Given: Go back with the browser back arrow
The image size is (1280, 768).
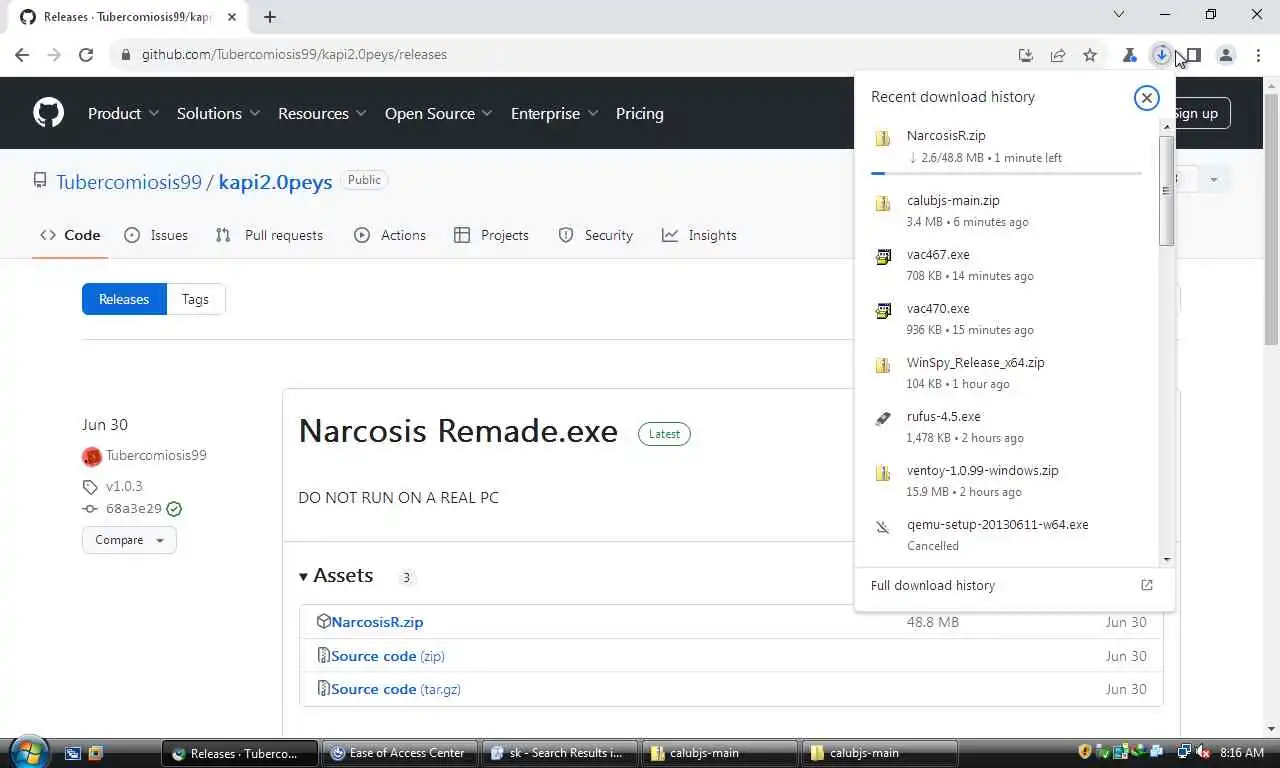Looking at the screenshot, I should click(x=22, y=55).
